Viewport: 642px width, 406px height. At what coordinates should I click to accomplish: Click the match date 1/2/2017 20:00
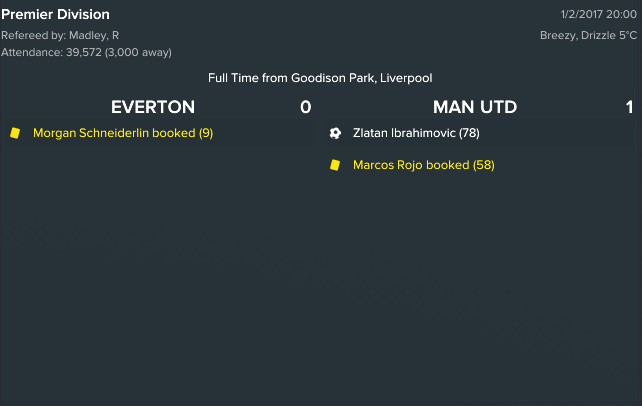tap(599, 14)
